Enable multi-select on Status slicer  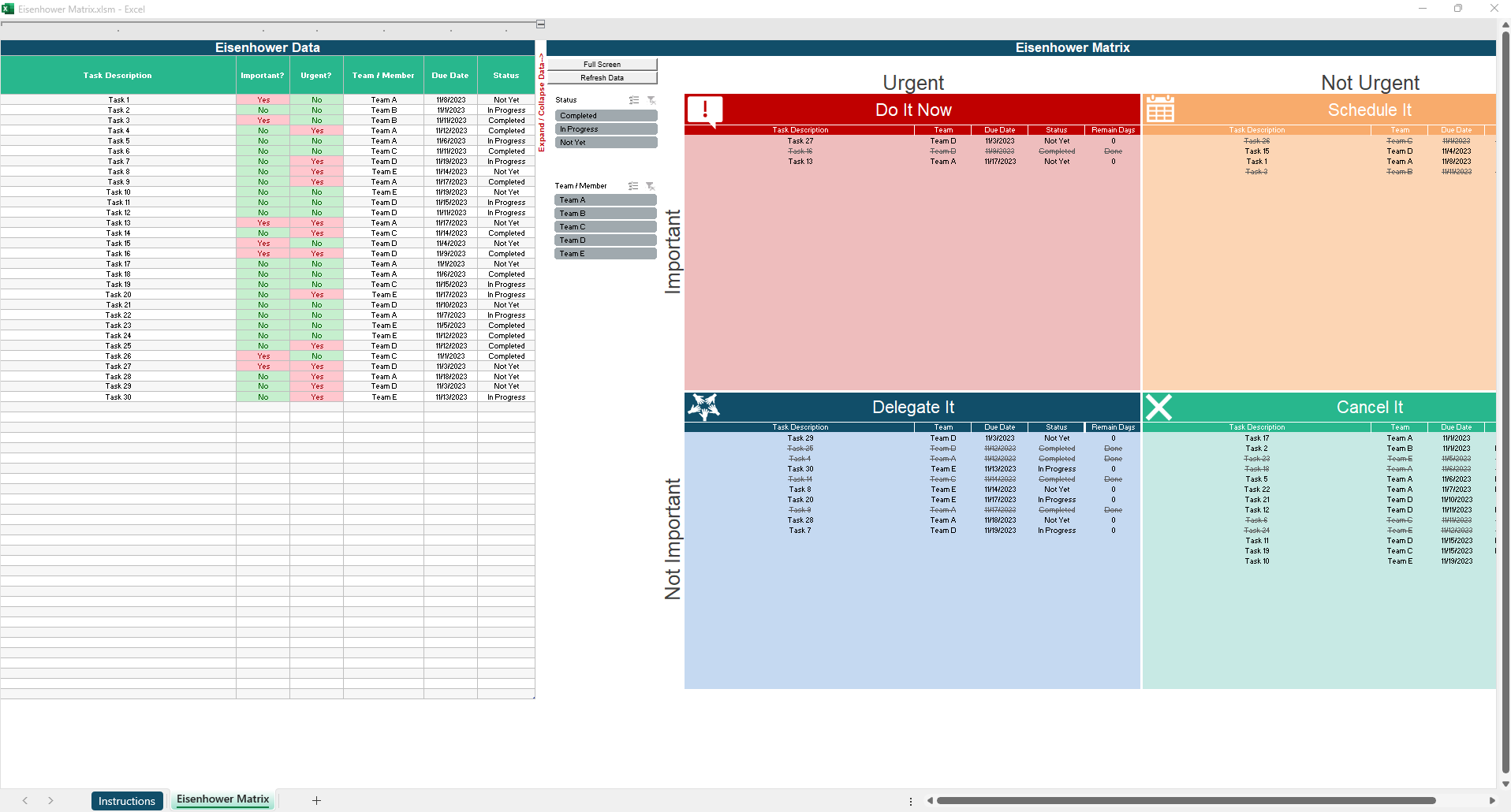click(634, 100)
